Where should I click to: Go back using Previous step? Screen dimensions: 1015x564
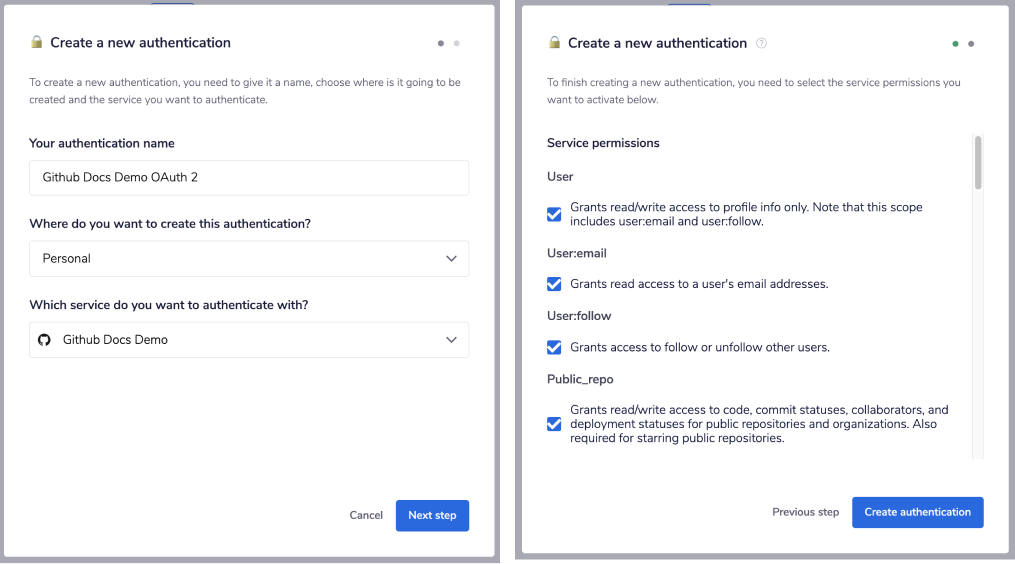coord(805,512)
